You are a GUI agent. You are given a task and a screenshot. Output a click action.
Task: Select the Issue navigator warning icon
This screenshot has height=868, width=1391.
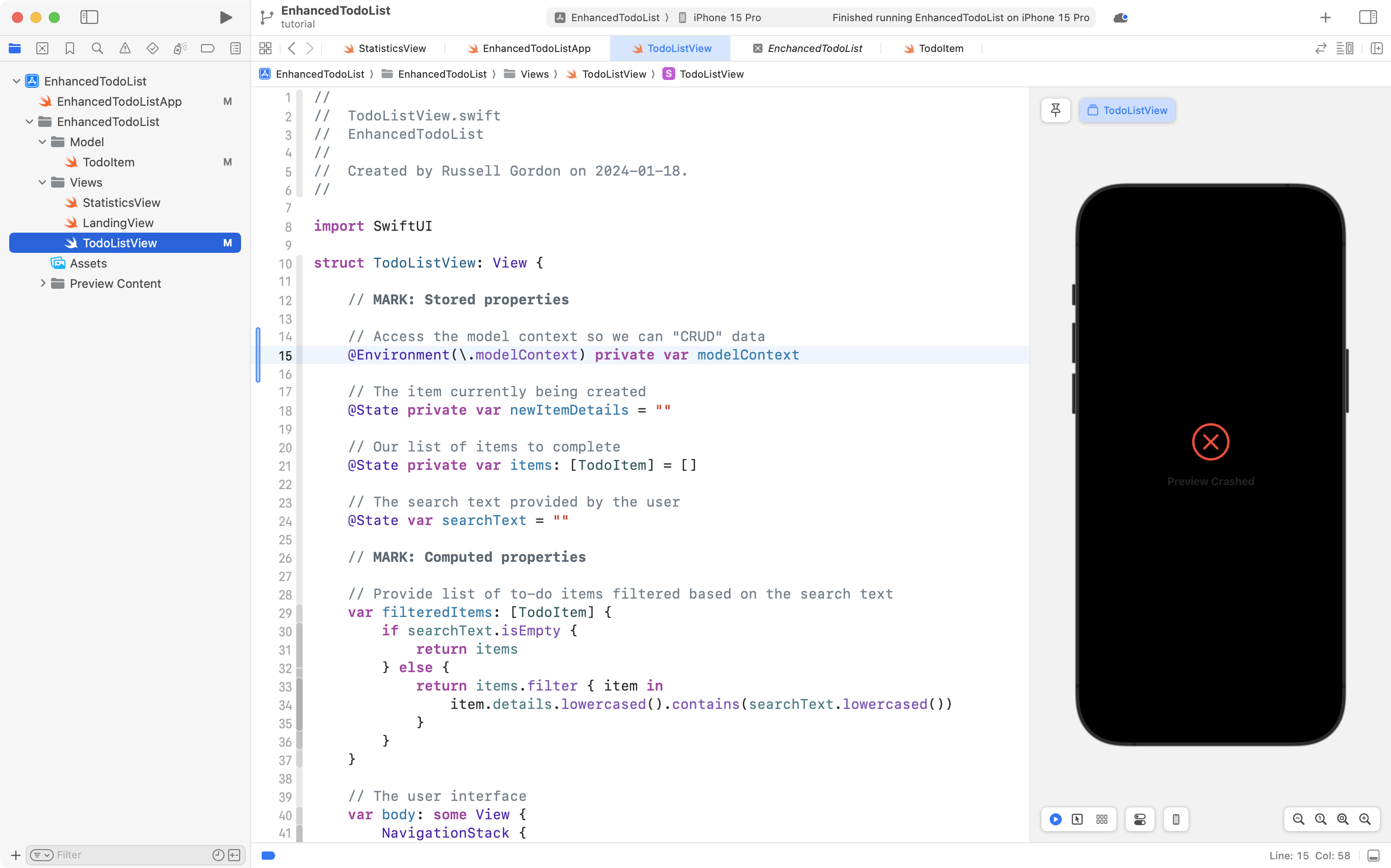tap(125, 48)
